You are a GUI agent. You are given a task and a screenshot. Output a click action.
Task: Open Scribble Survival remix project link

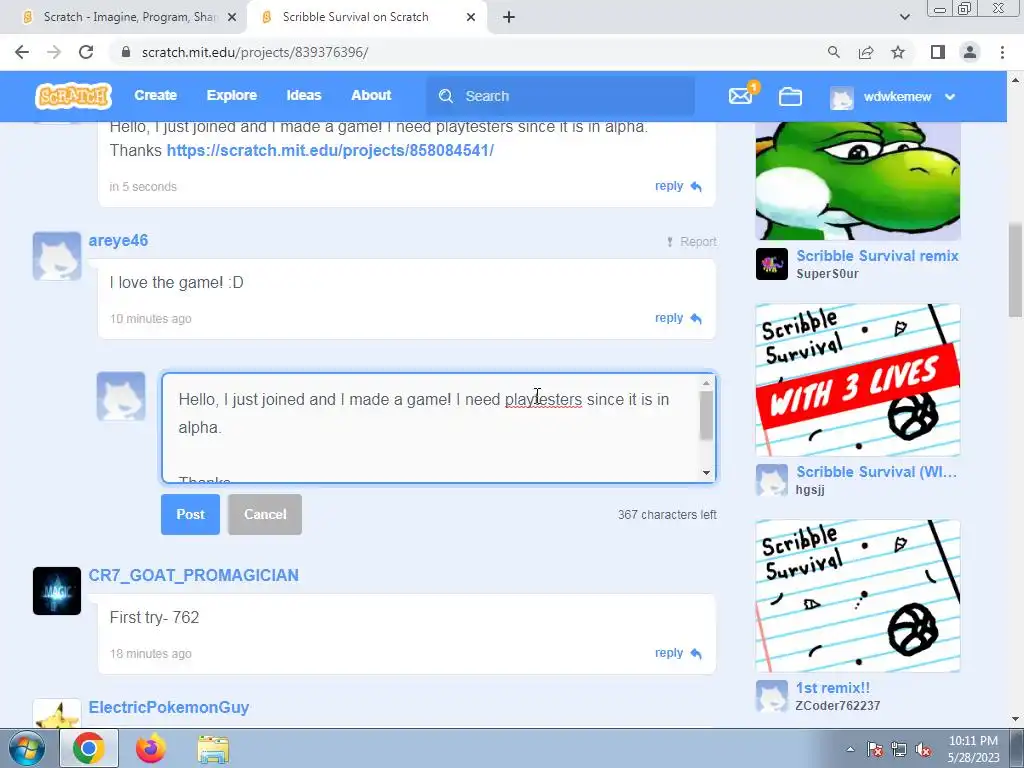click(877, 256)
